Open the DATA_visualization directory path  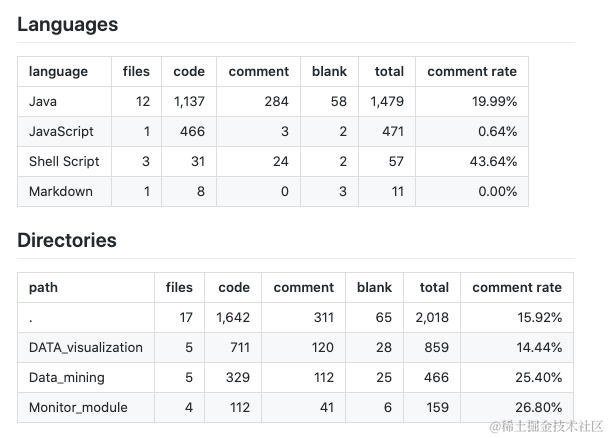(86, 347)
